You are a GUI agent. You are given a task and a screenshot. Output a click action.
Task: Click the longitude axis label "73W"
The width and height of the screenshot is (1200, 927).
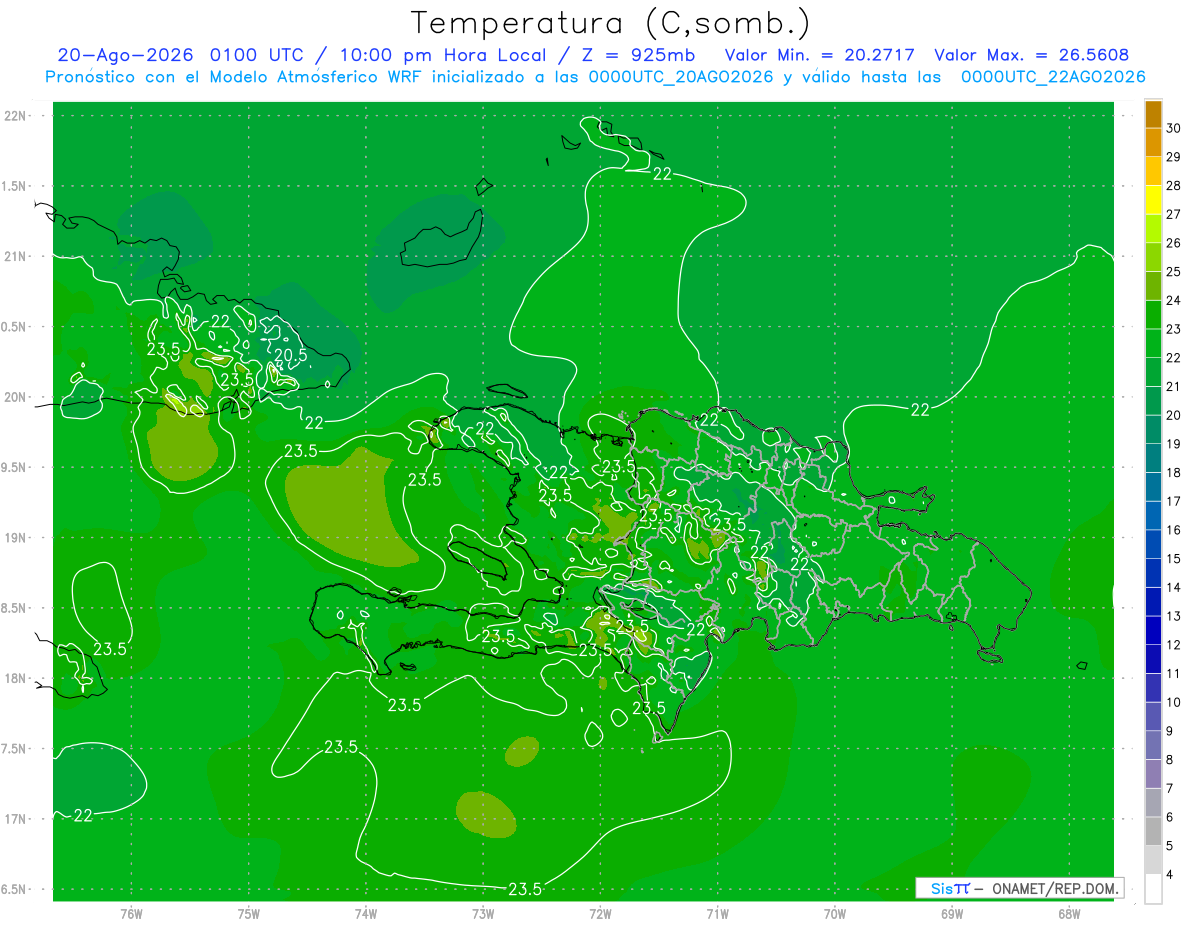pos(483,914)
